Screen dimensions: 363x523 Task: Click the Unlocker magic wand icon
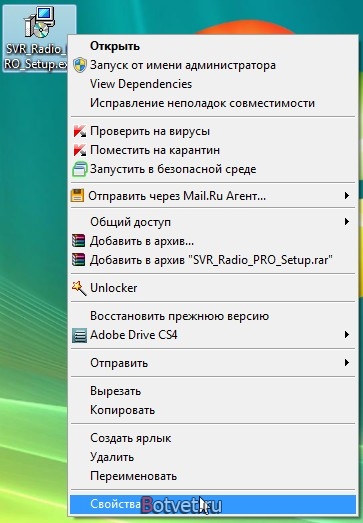[x=79, y=288]
